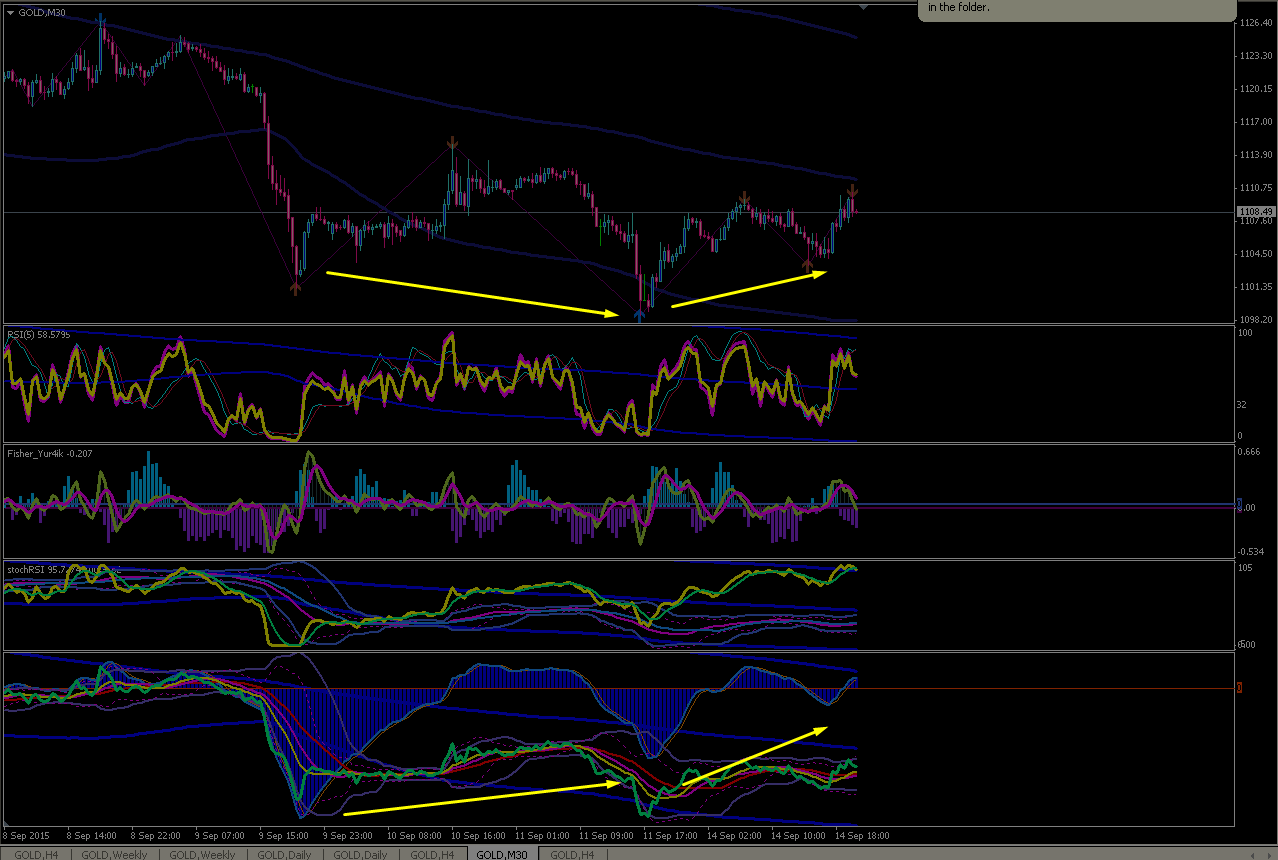
Task: Open the GOLD,H4 tab right of GOLD,M30
Action: [573, 855]
